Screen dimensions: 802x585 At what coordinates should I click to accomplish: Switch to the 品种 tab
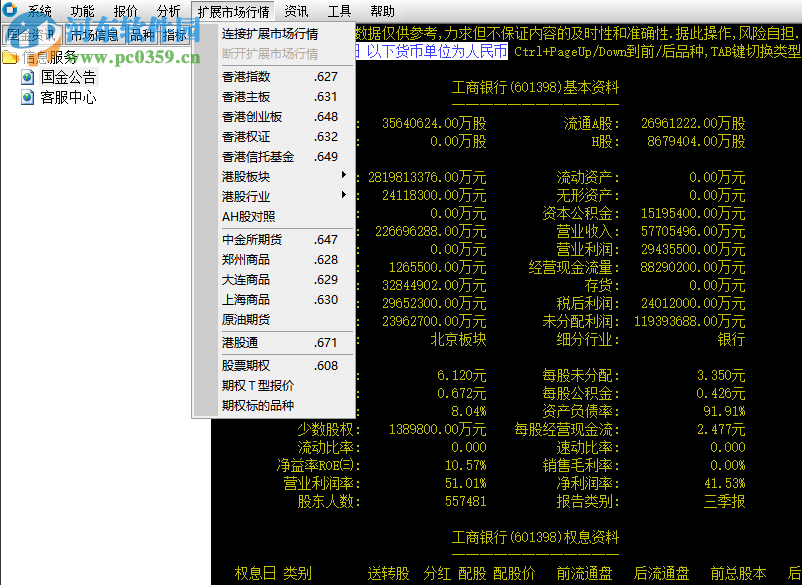tap(142, 35)
